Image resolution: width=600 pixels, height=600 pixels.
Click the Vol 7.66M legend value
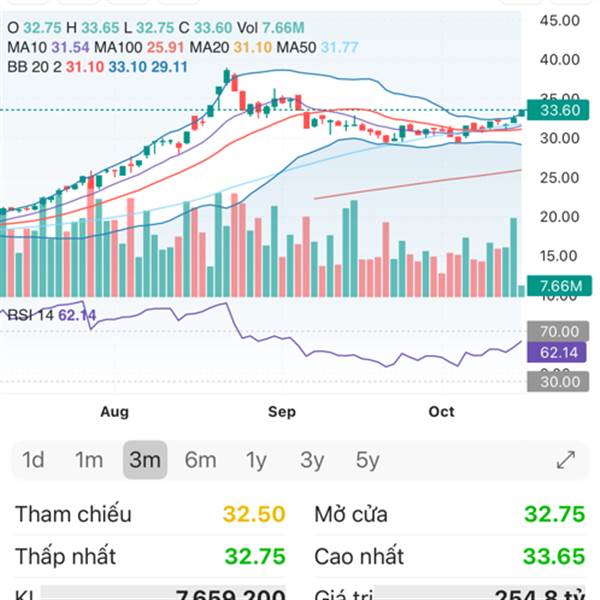pos(271,28)
